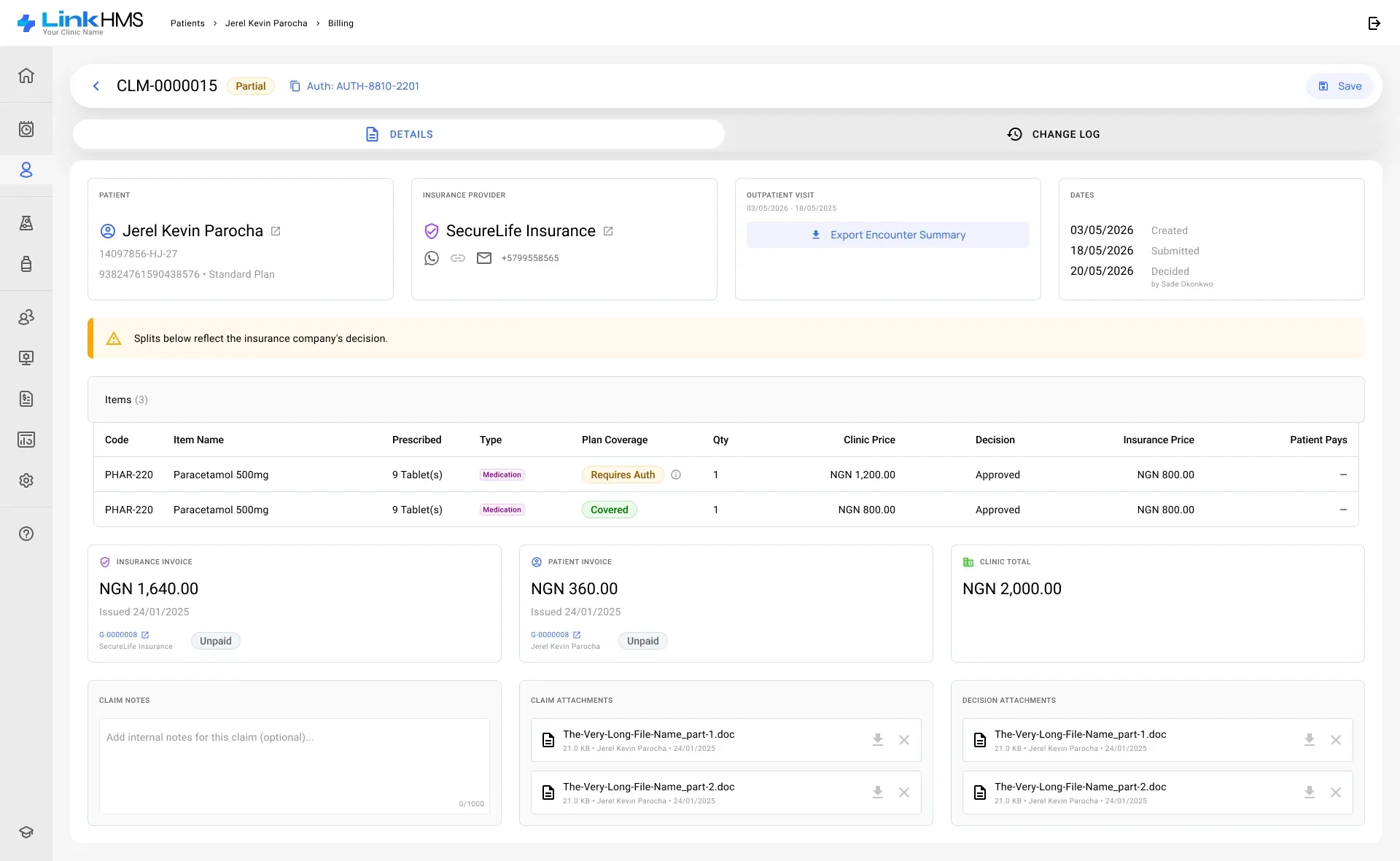
Task: Click the info icon beside Requires Auth
Action: pos(676,475)
